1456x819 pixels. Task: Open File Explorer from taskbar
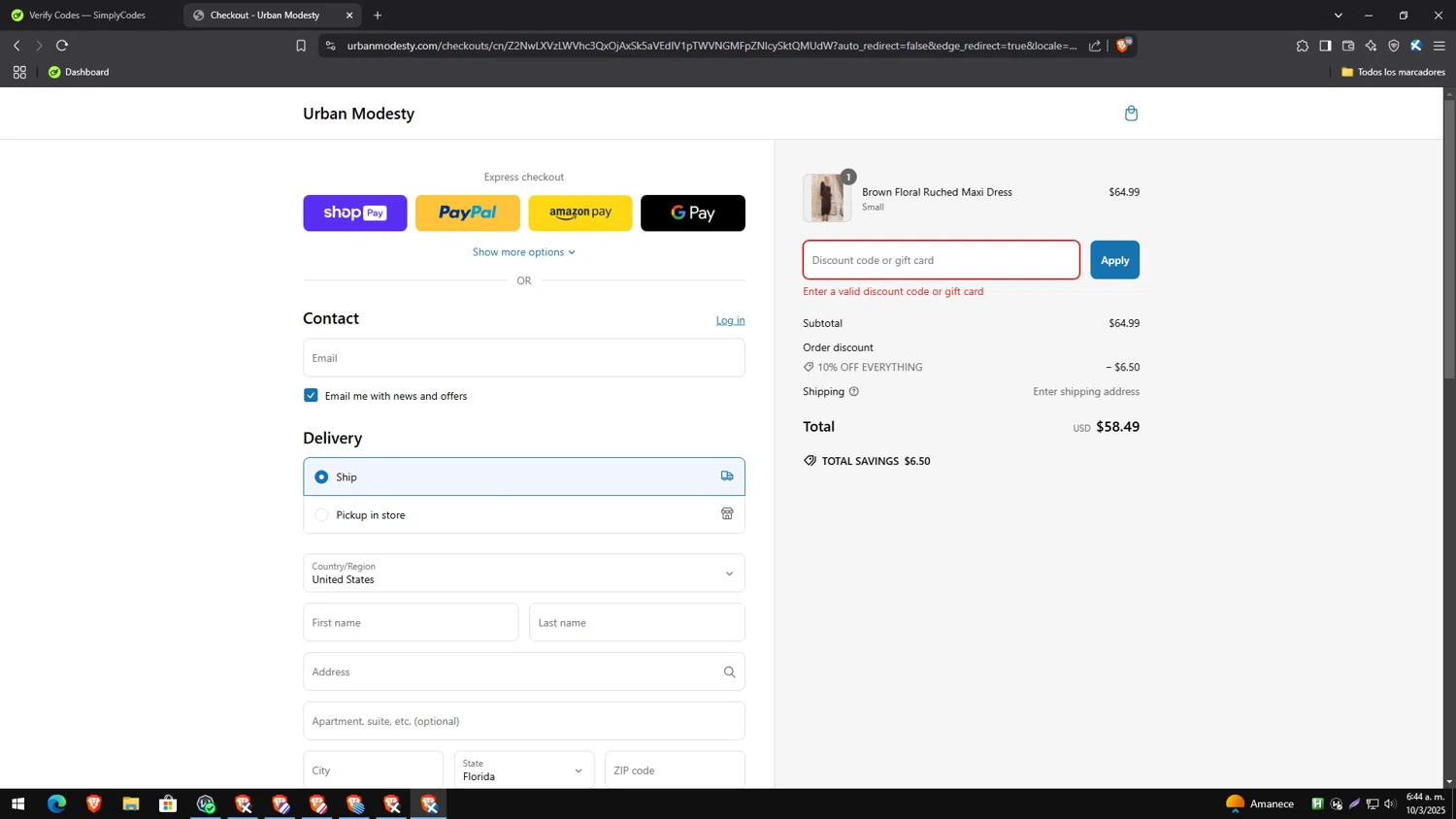[131, 803]
